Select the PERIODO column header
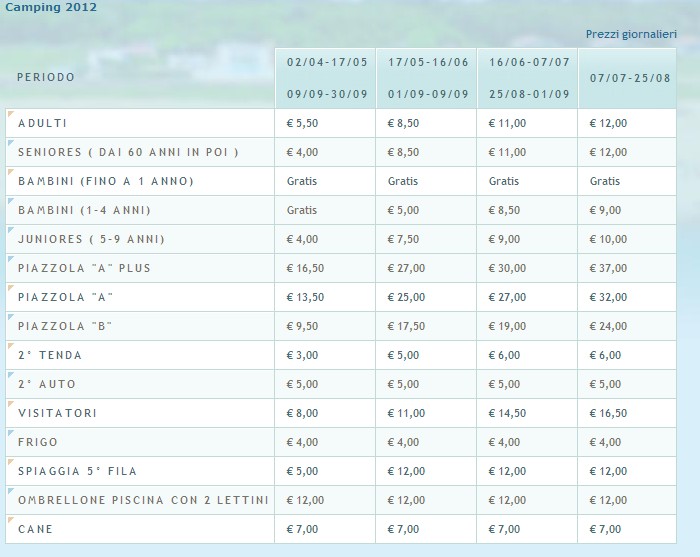The width and height of the screenshot is (700, 557). pyautogui.click(x=46, y=77)
